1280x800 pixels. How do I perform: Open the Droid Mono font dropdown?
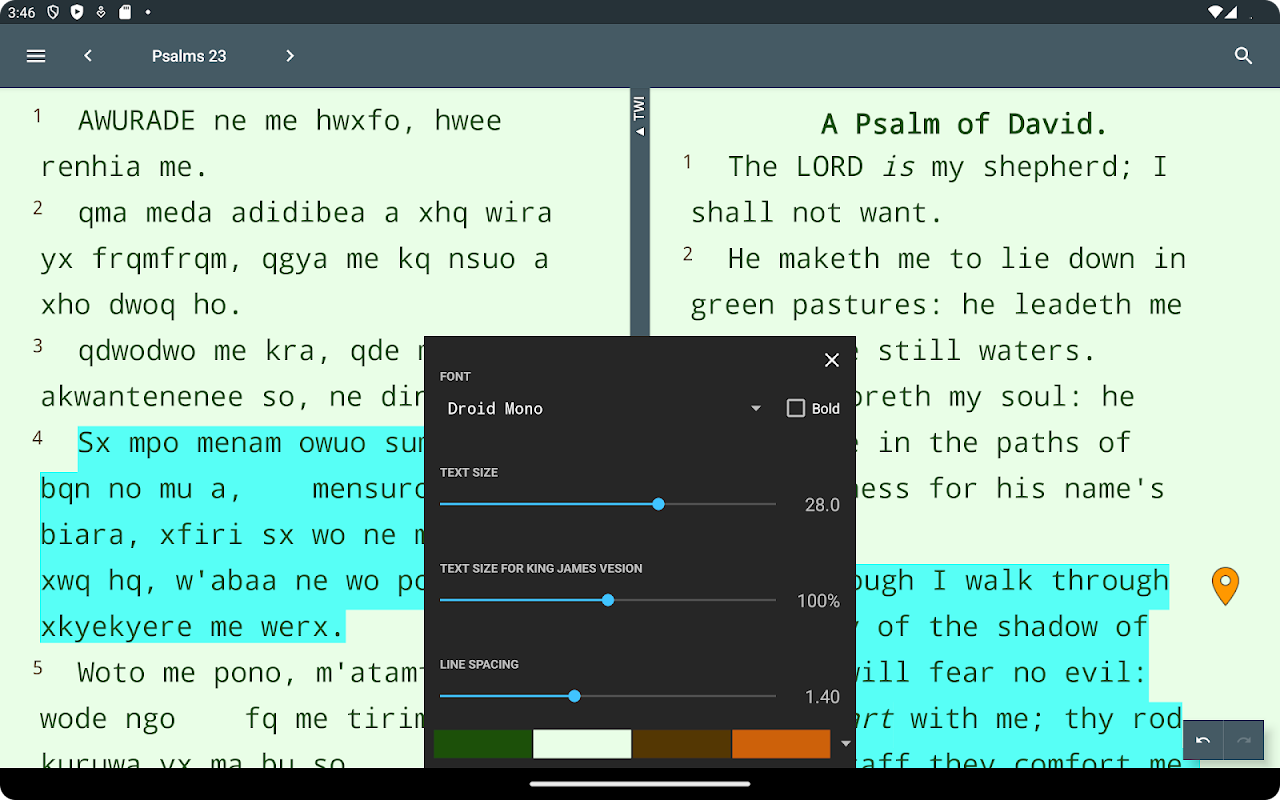(604, 408)
